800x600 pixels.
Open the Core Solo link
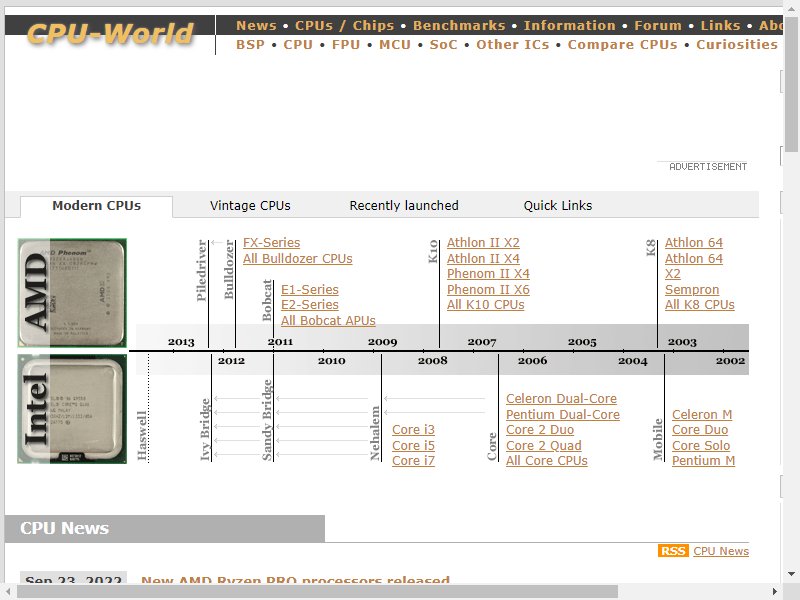tap(701, 446)
